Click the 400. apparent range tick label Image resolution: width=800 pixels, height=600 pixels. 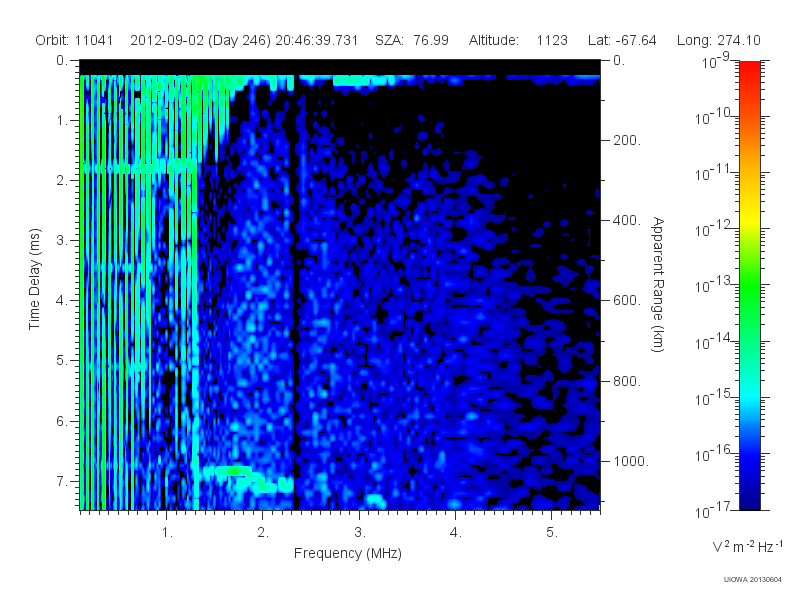(627, 220)
